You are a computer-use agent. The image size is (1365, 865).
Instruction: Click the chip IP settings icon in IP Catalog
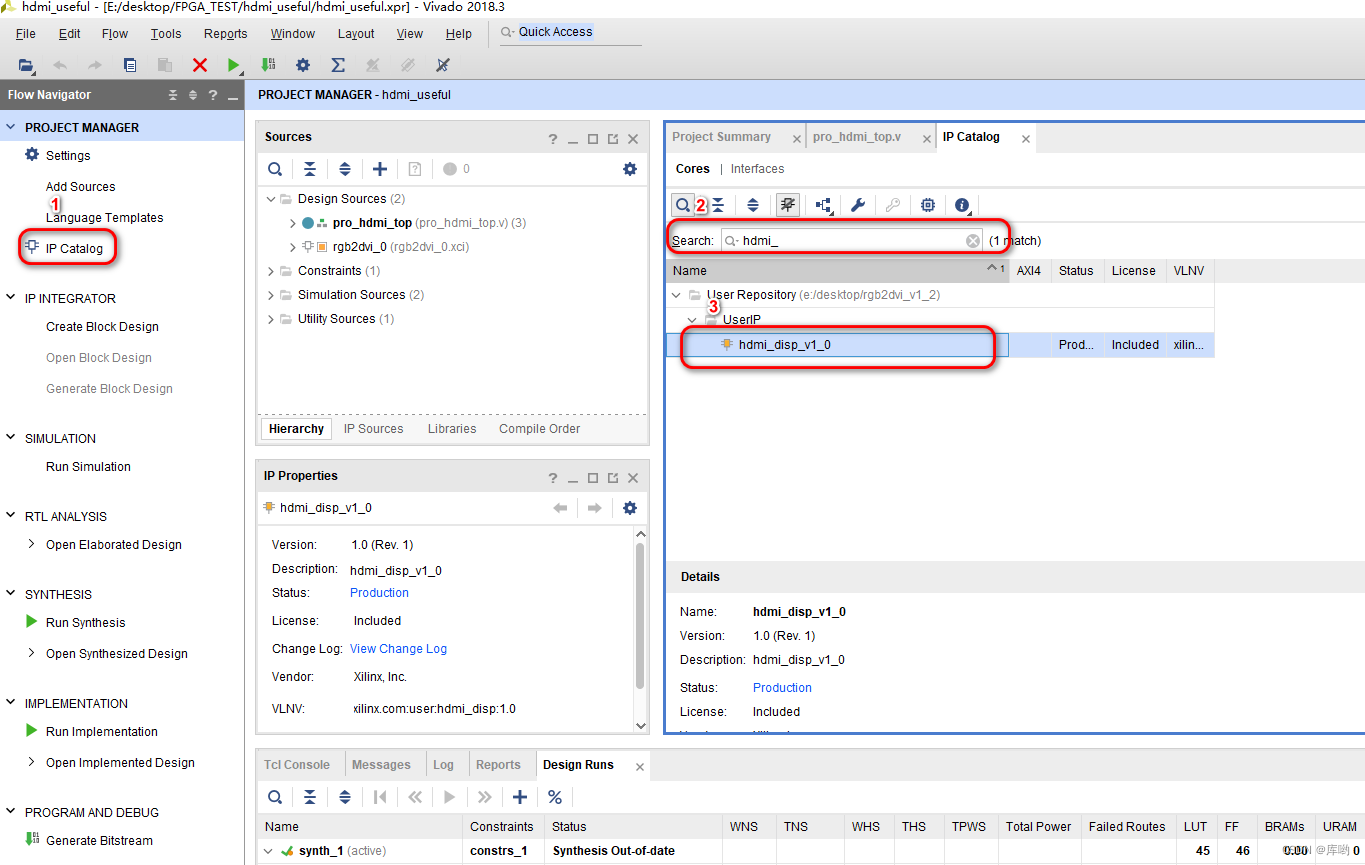pyautogui.click(x=928, y=205)
